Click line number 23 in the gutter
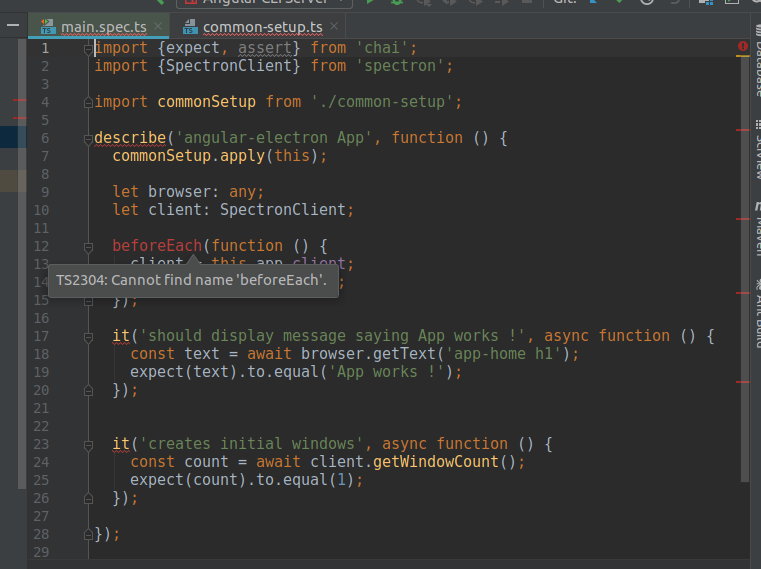The height and width of the screenshot is (569, 761). pyautogui.click(x=41, y=444)
